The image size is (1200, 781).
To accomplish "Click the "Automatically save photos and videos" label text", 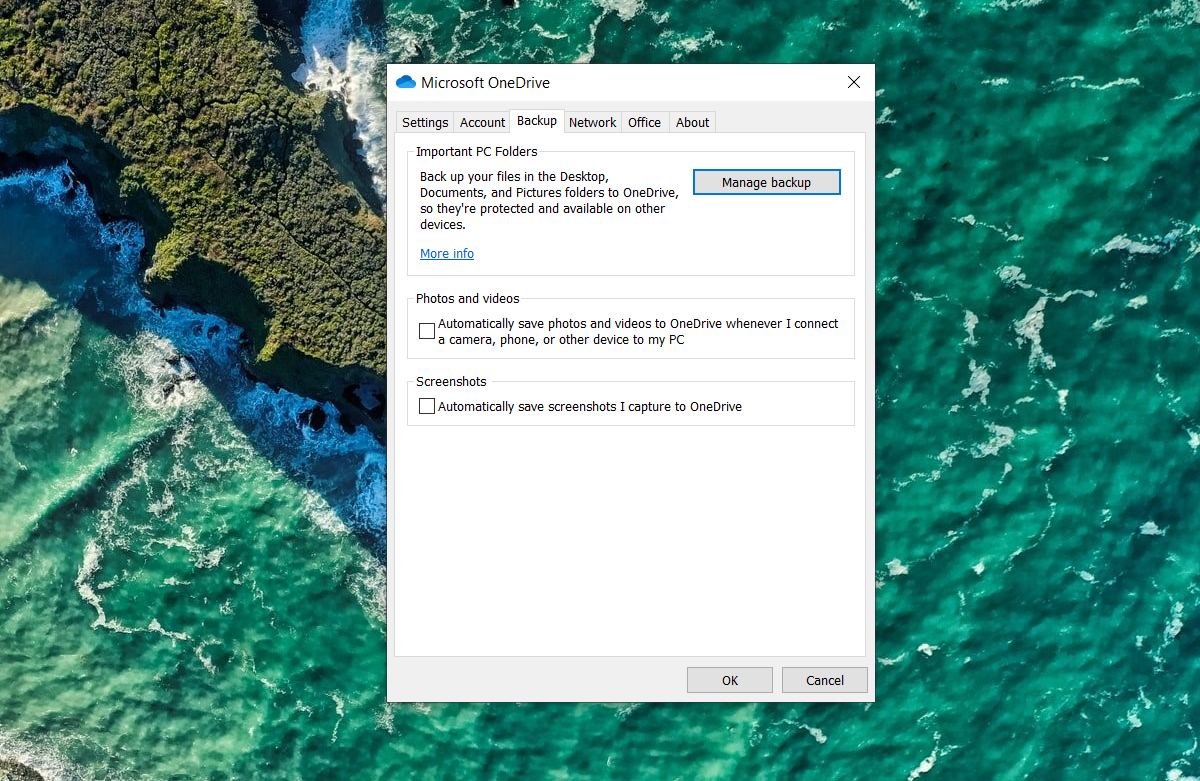I will point(637,324).
